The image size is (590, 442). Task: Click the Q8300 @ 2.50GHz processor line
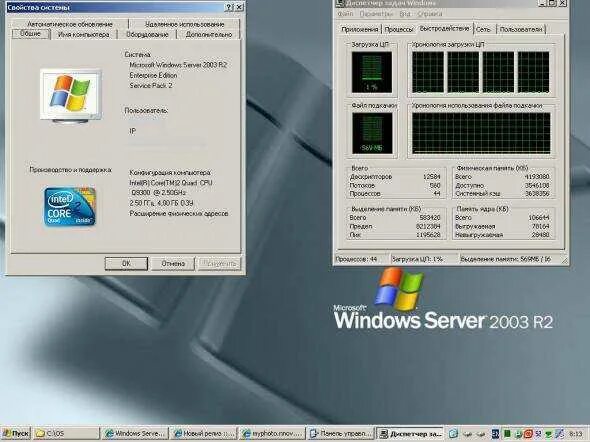click(x=158, y=193)
